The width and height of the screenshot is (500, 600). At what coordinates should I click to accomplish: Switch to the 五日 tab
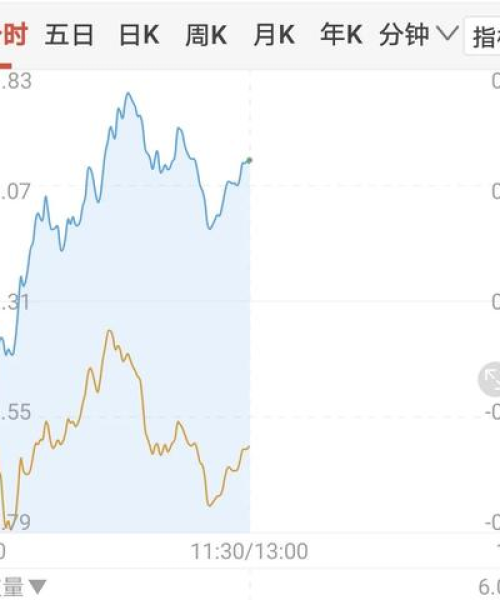pyautogui.click(x=69, y=35)
